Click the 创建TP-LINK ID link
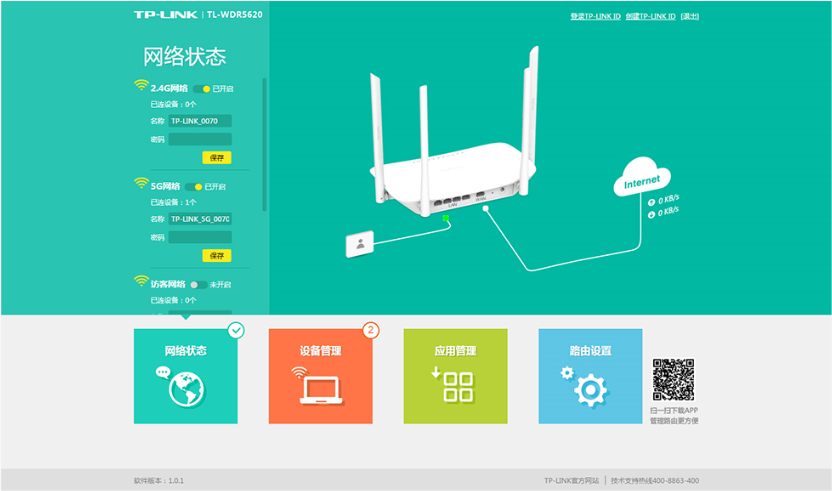The height and width of the screenshot is (491, 832). point(651,17)
